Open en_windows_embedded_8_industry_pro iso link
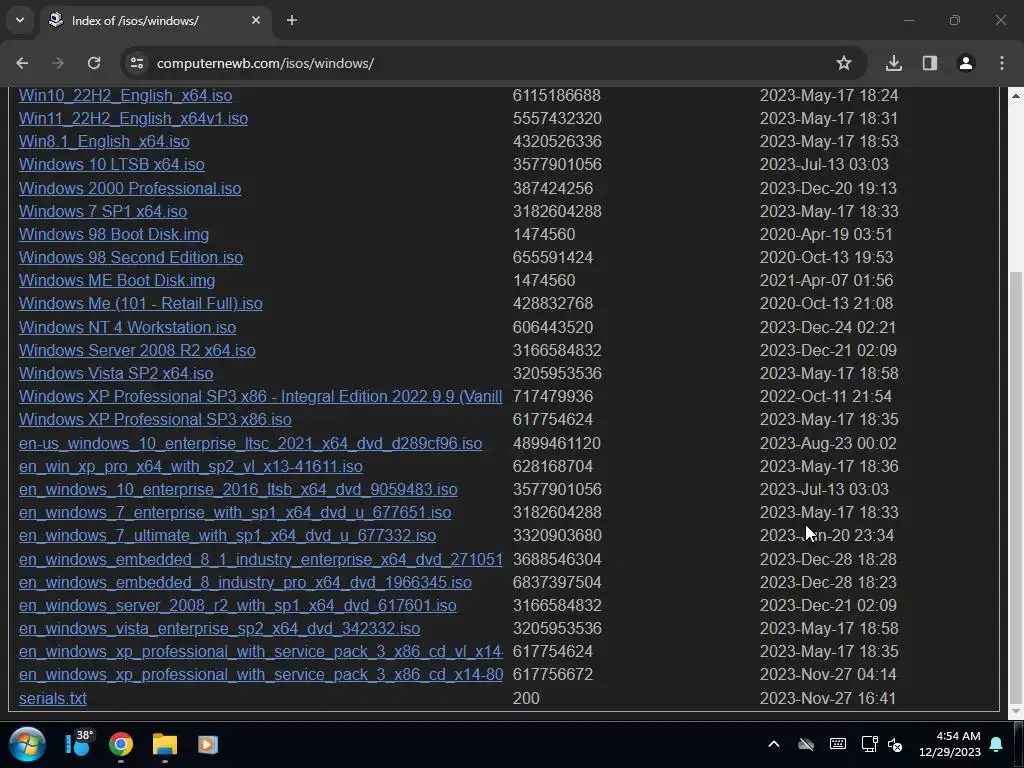The image size is (1024, 768). click(x=245, y=582)
